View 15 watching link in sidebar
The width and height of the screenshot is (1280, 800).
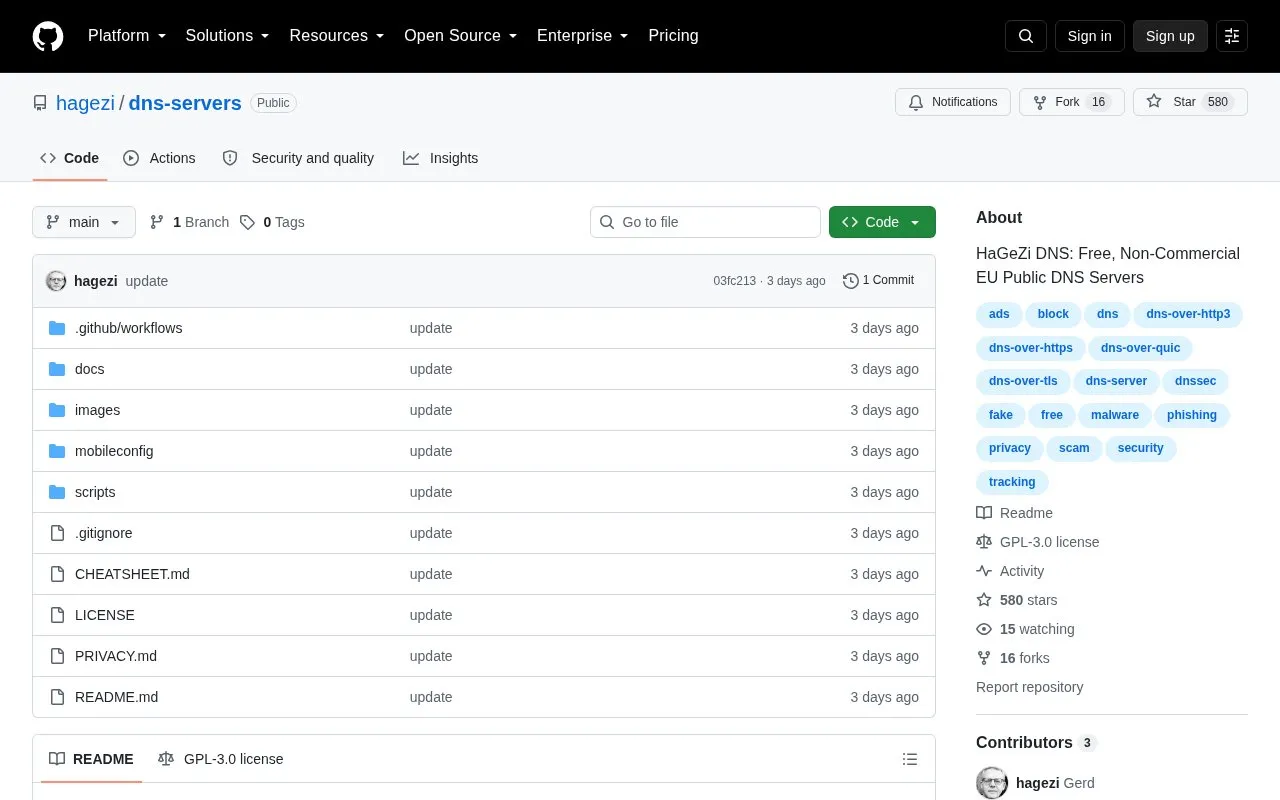[1026, 629]
